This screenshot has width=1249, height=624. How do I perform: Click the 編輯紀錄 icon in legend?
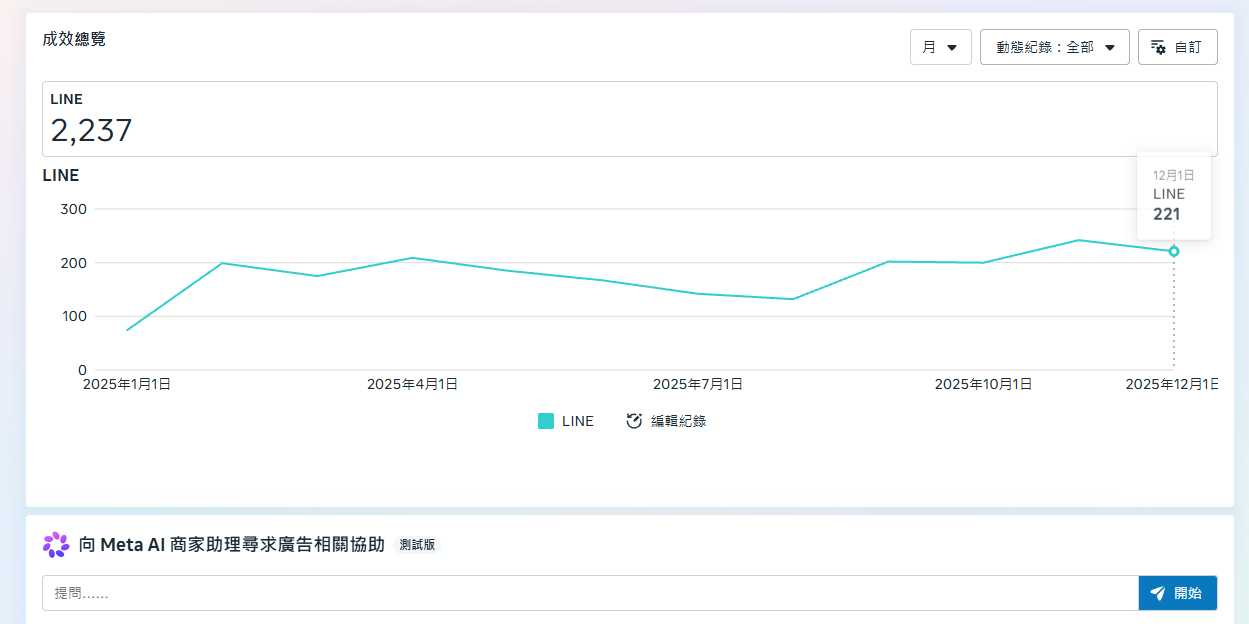[634, 421]
